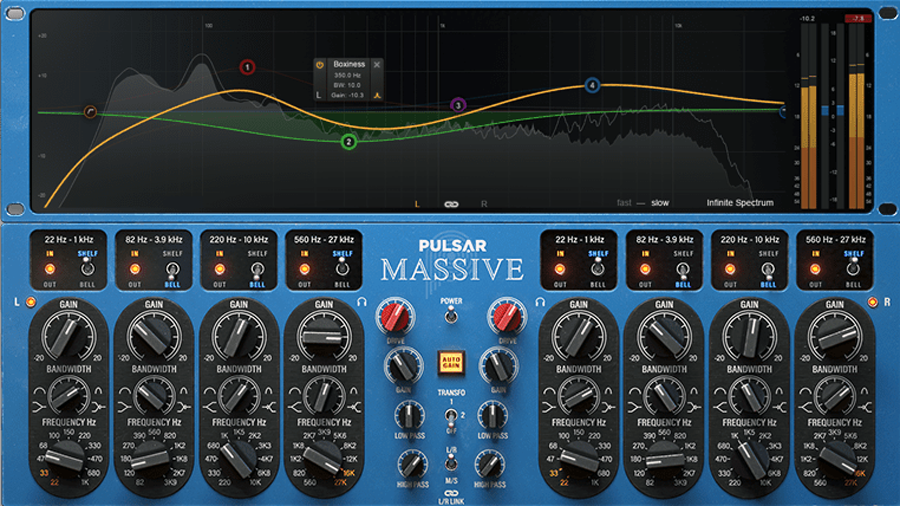The image size is (900, 506).
Task: Select the purple band node 3 on graph
Action: pos(458,105)
